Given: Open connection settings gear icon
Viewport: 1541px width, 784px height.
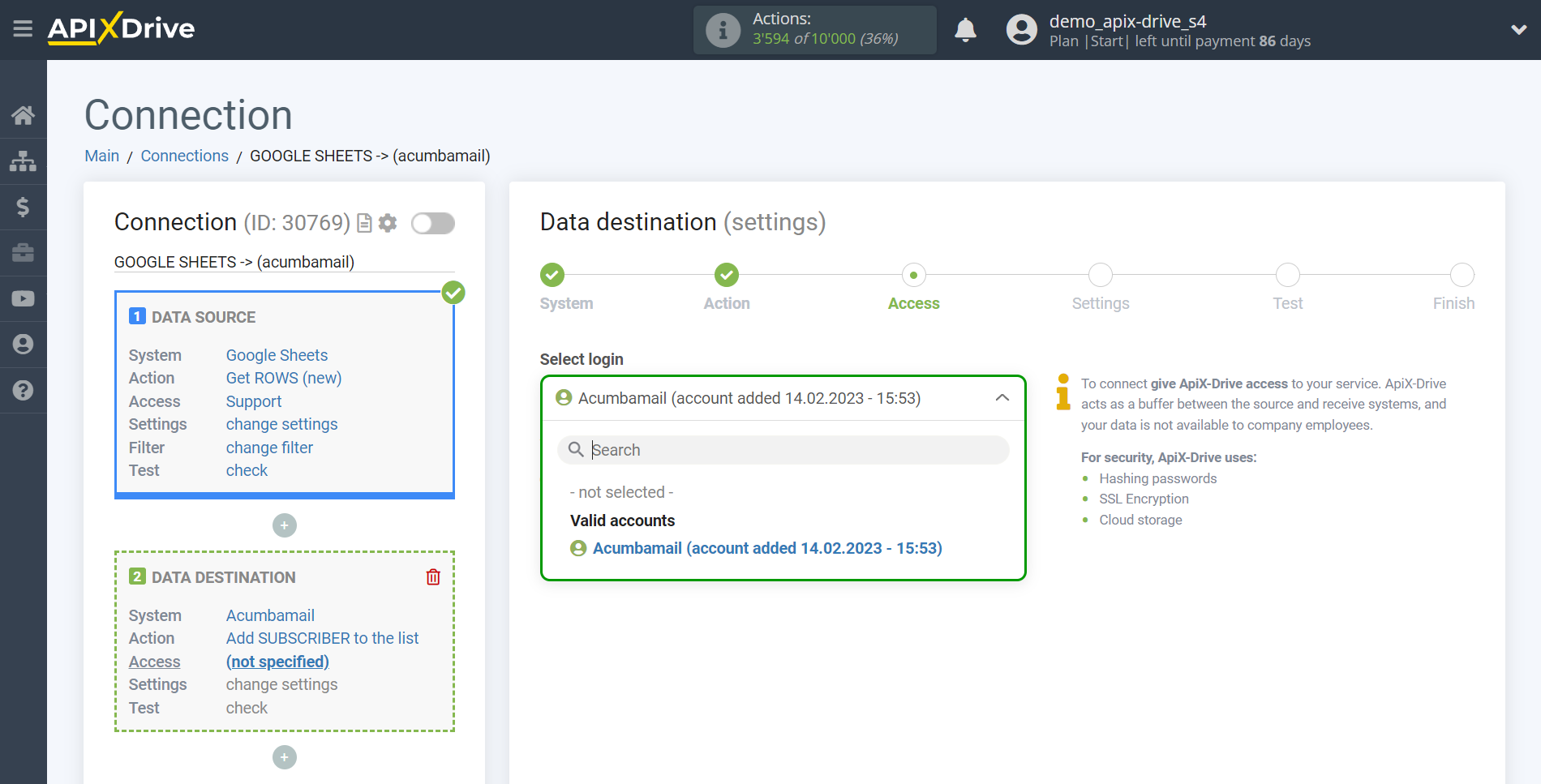Looking at the screenshot, I should tap(388, 223).
